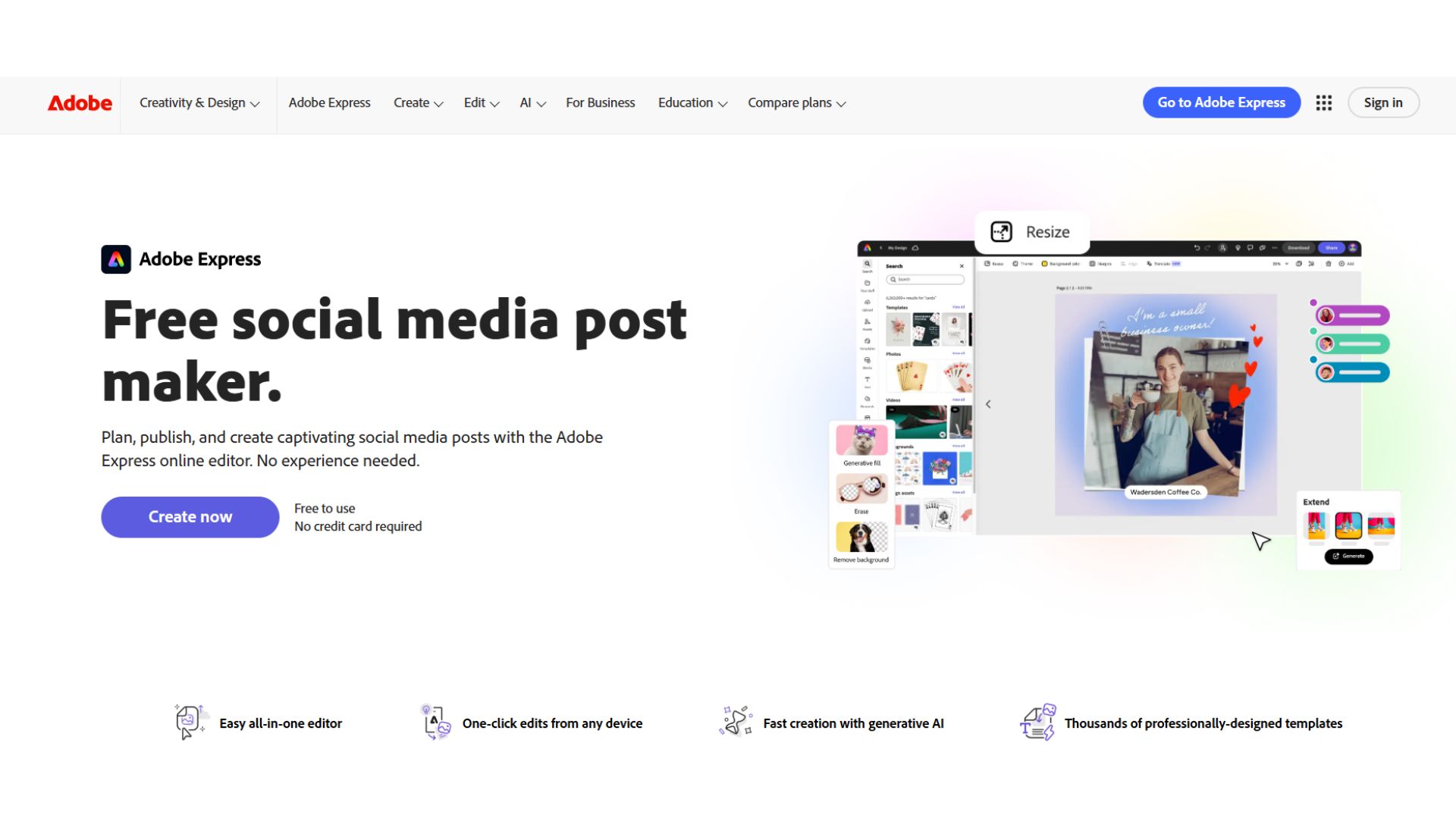Click the Resize icon in hero image
Screen dimensions: 1456x834
point(1001,231)
